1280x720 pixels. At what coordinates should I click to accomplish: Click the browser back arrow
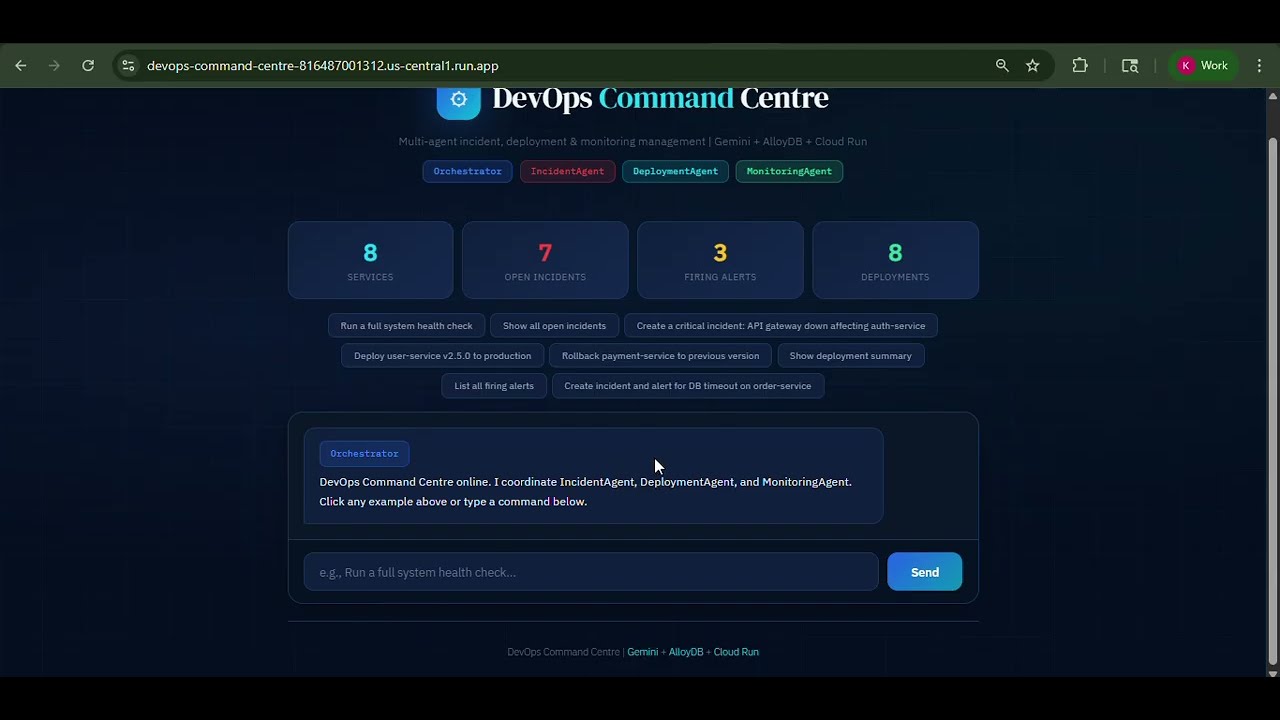coord(21,66)
